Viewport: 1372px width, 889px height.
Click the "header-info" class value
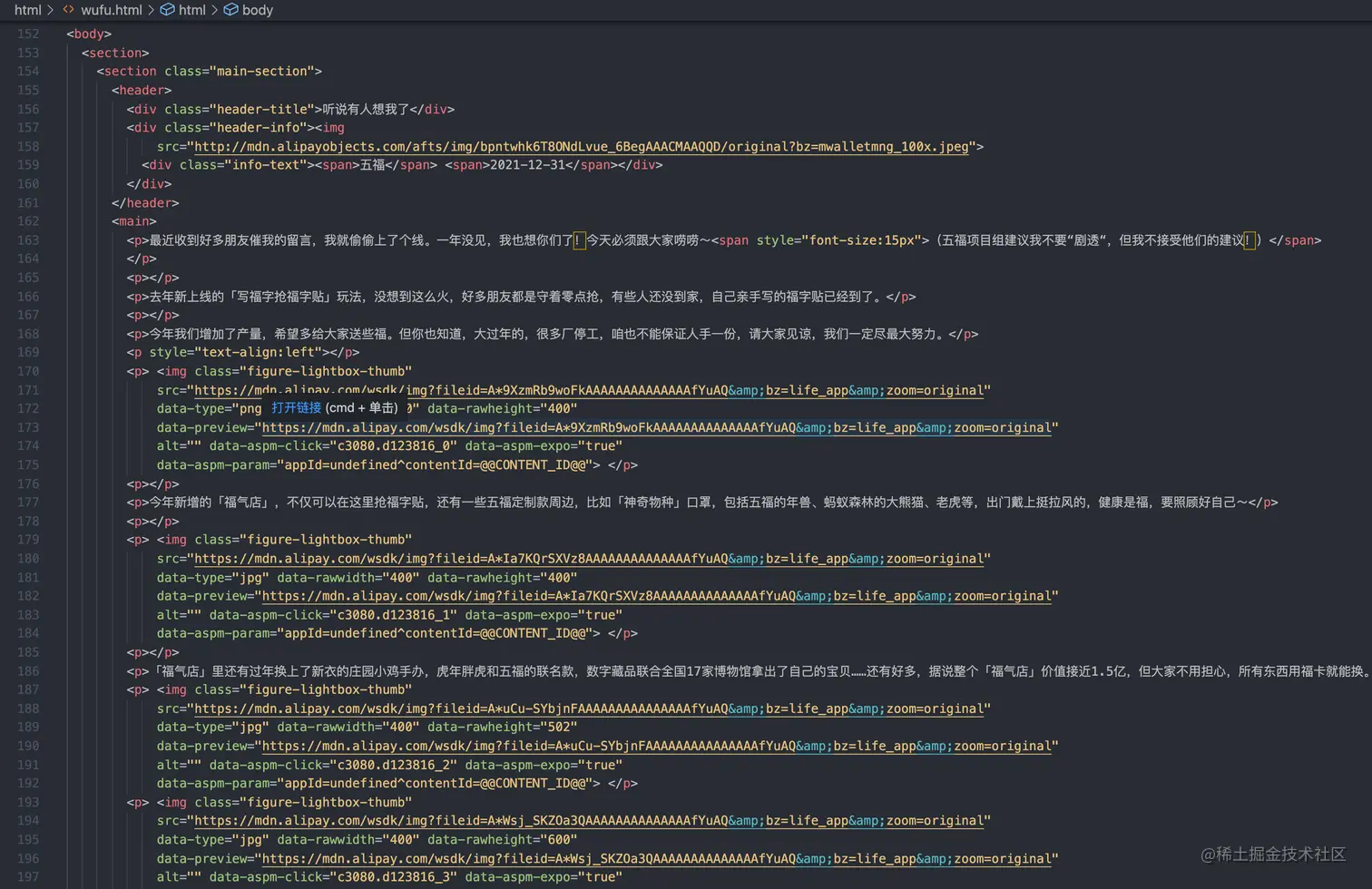tap(259, 128)
